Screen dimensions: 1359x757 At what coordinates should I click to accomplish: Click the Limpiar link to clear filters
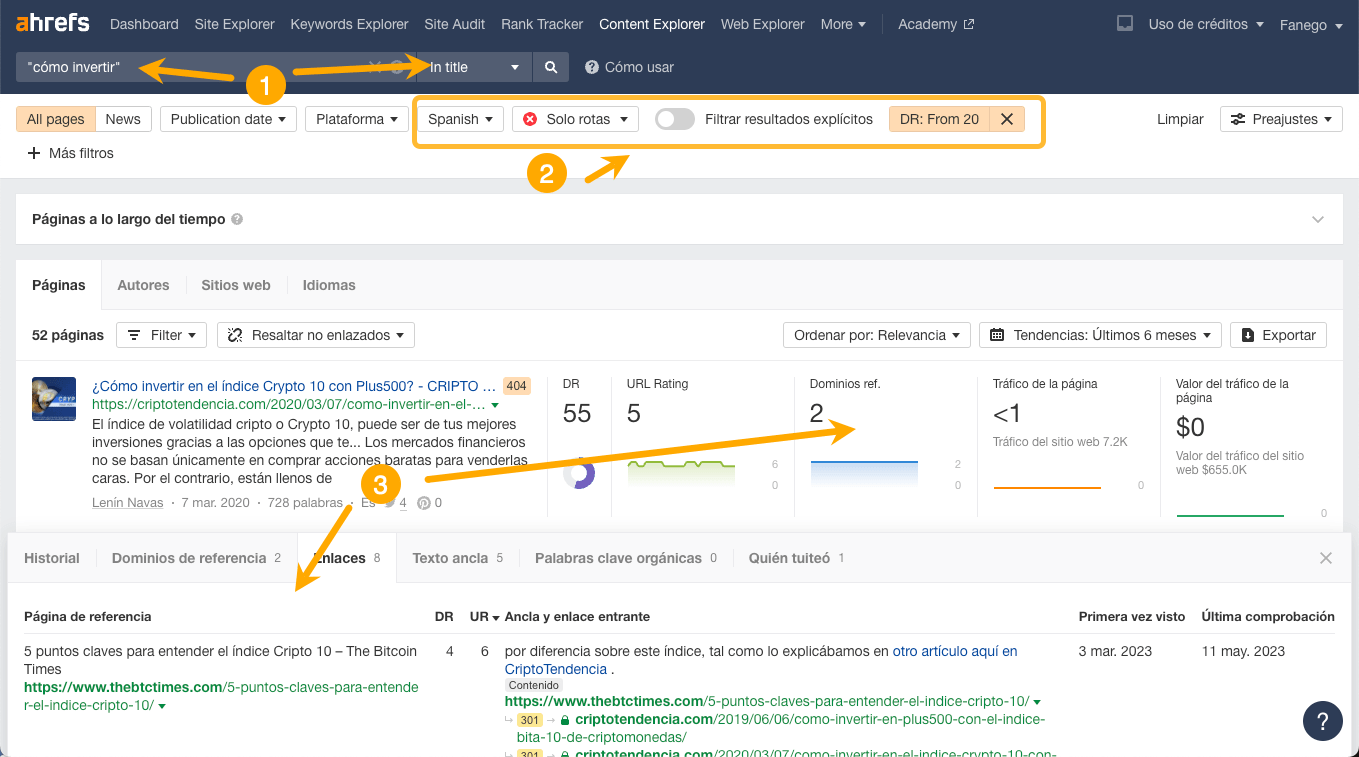tap(1179, 118)
